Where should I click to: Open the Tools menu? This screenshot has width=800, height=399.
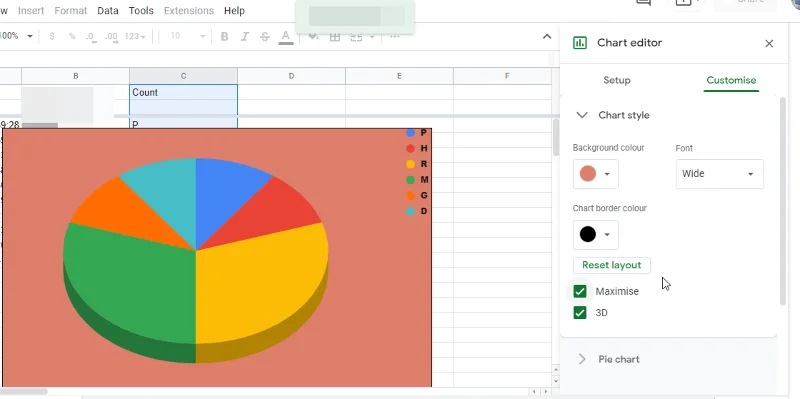point(141,11)
